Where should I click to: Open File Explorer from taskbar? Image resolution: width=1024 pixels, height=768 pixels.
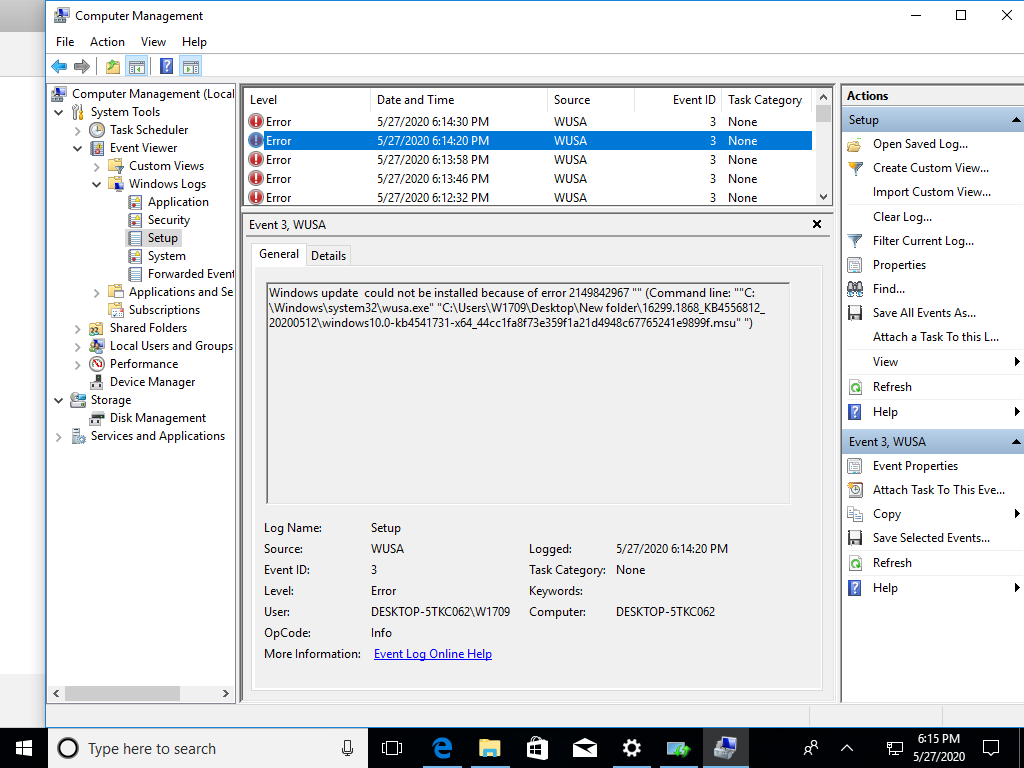(490, 748)
